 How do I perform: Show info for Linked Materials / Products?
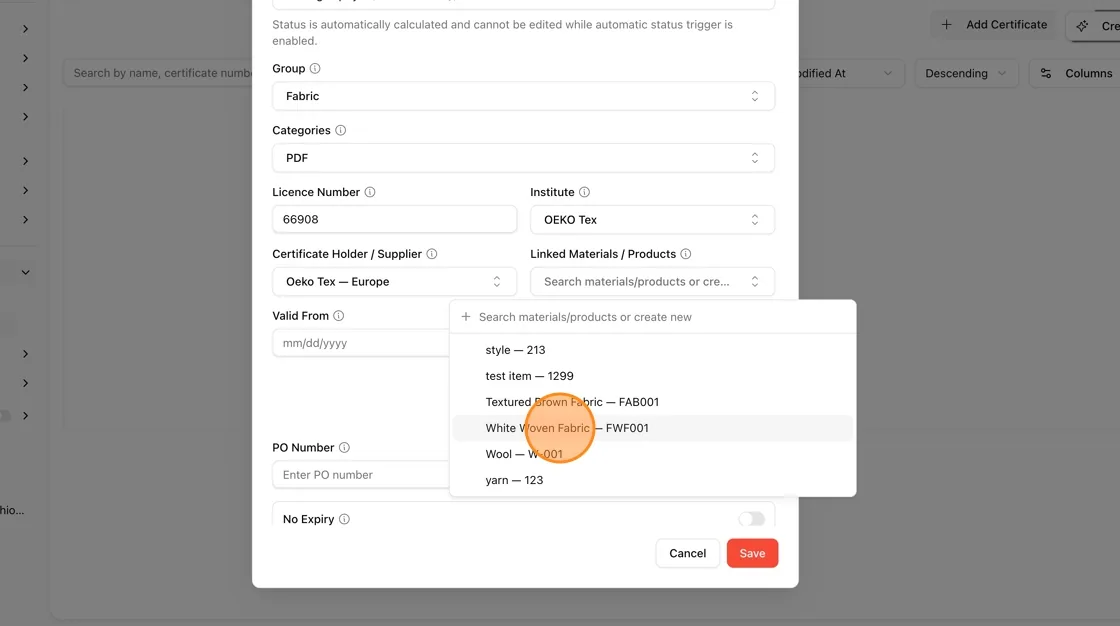coord(686,254)
